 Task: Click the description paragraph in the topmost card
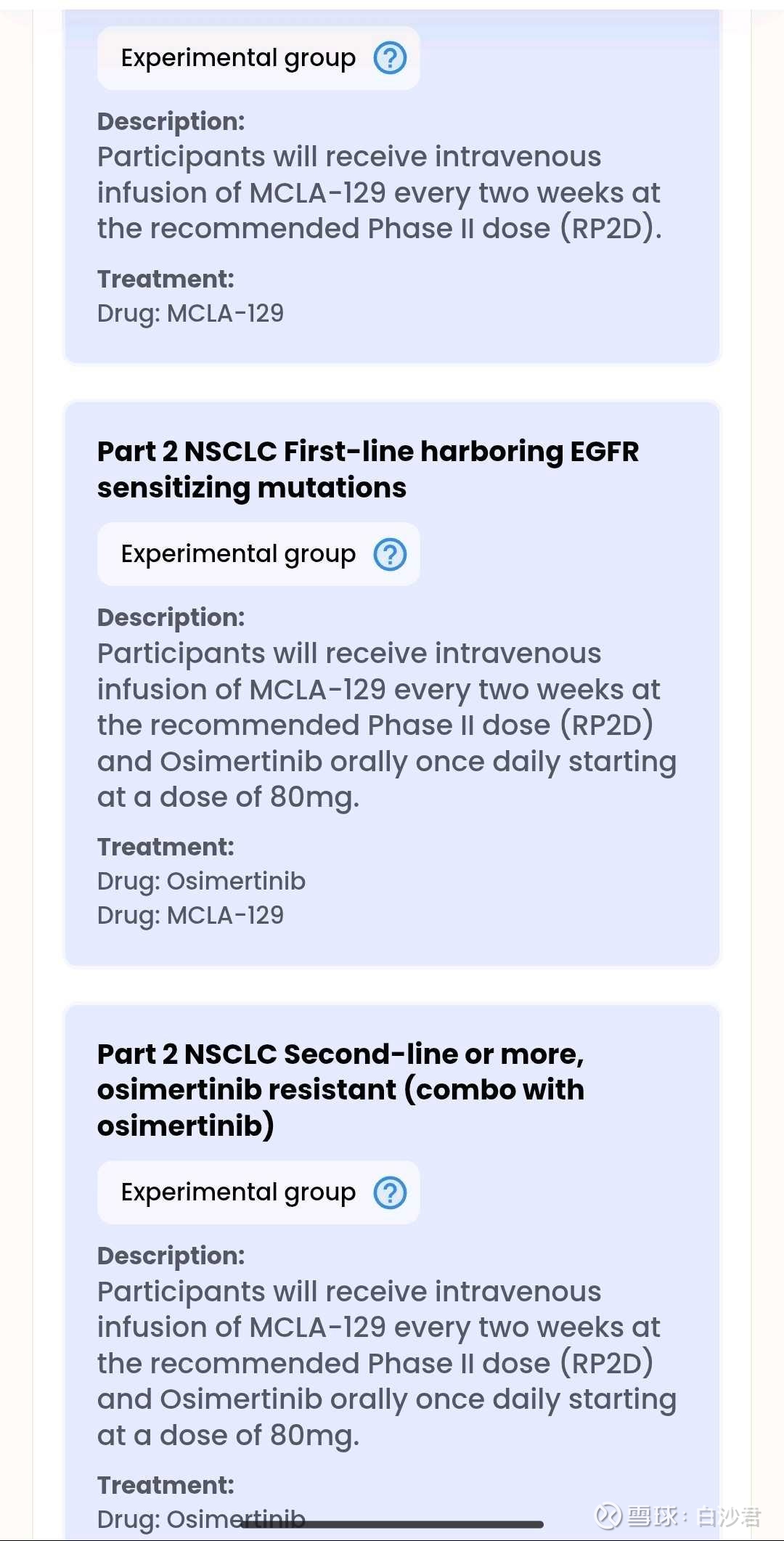[379, 192]
